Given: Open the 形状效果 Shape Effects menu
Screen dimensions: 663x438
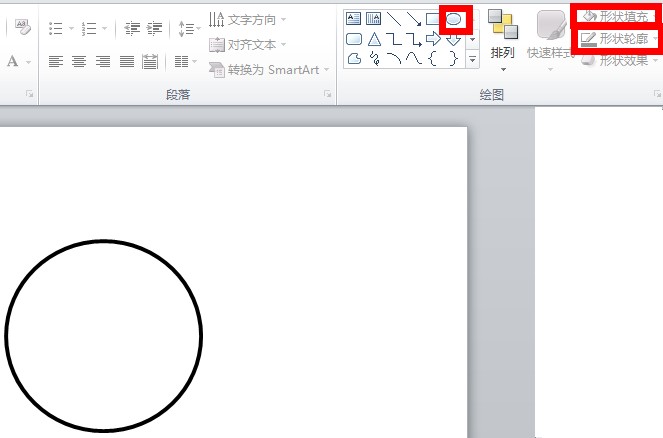Looking at the screenshot, I should click(x=618, y=60).
